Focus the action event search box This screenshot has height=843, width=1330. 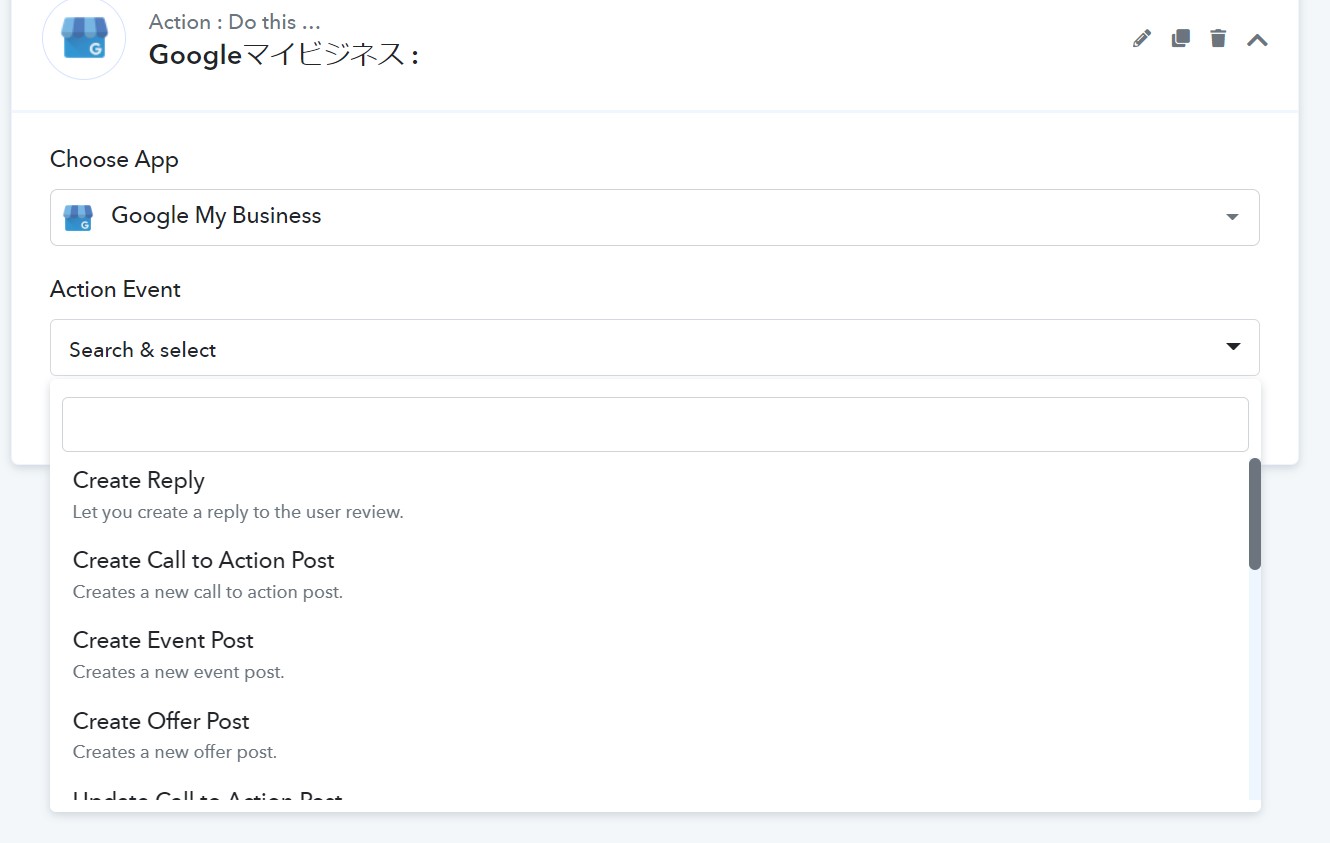tap(655, 424)
